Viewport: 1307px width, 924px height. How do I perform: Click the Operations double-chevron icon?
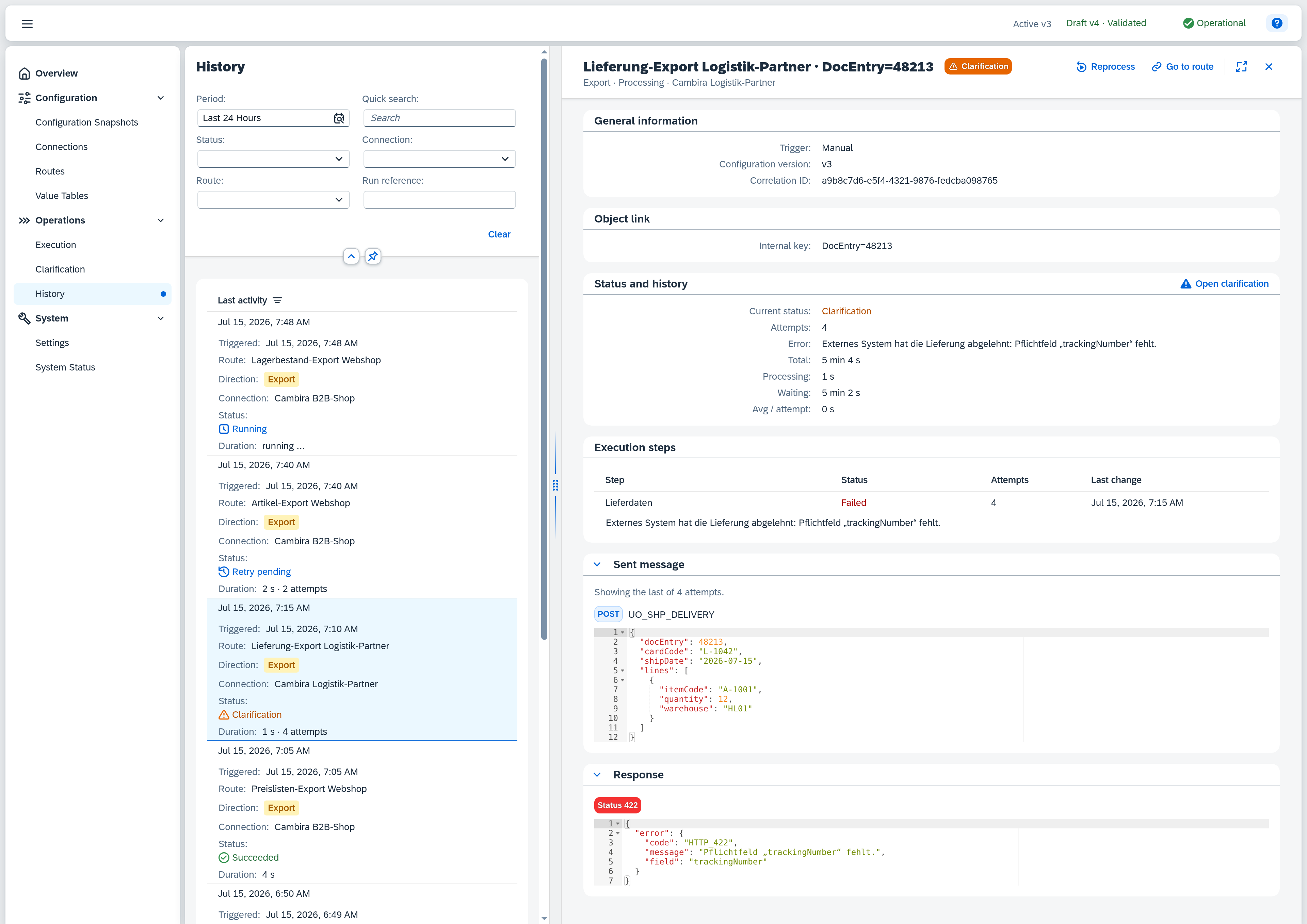point(24,220)
